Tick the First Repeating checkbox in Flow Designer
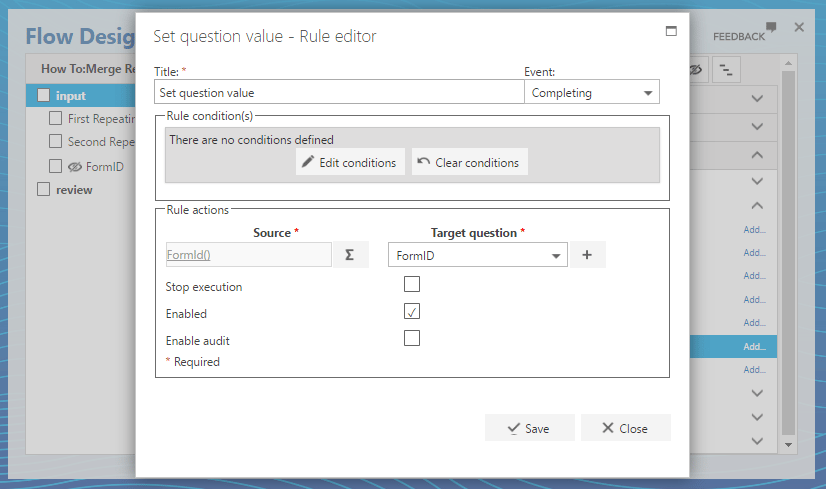This screenshot has width=826, height=489. point(55,118)
